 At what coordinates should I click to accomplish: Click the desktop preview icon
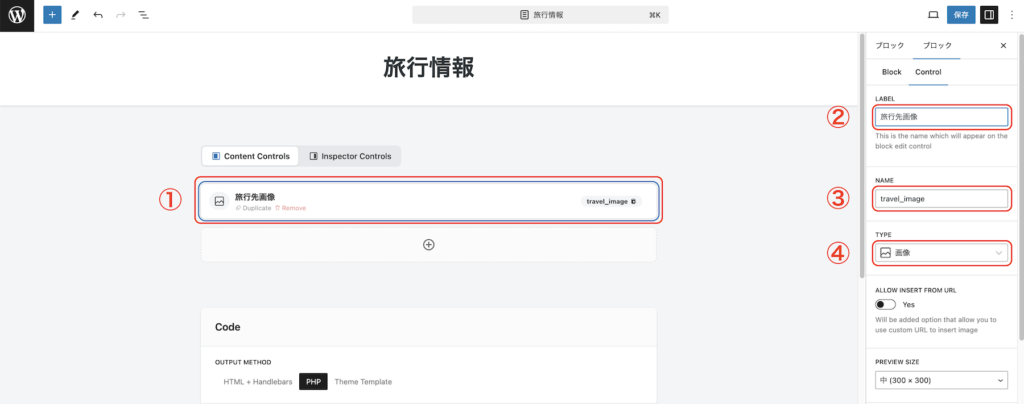point(933,16)
